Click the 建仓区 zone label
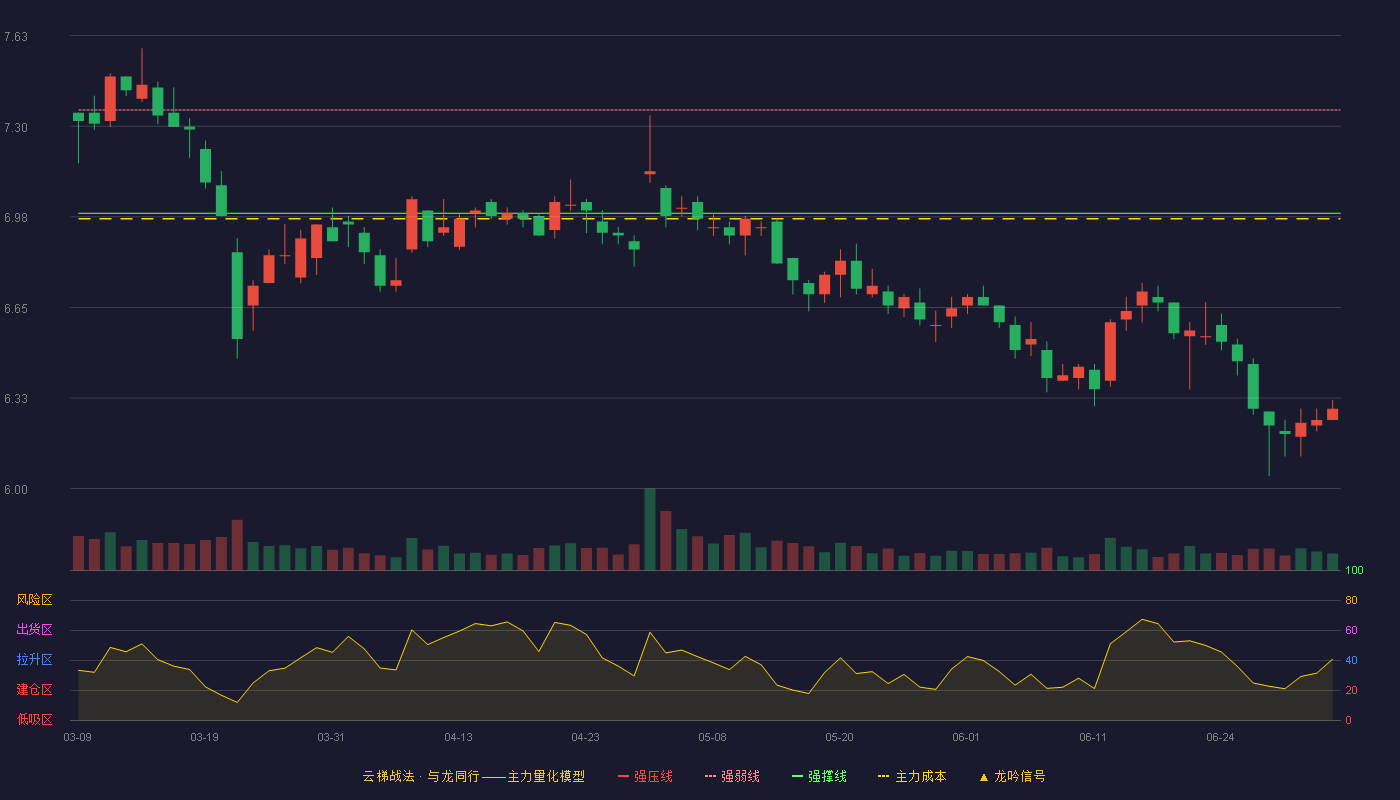Image resolution: width=1400 pixels, height=800 pixels. pos(34,690)
